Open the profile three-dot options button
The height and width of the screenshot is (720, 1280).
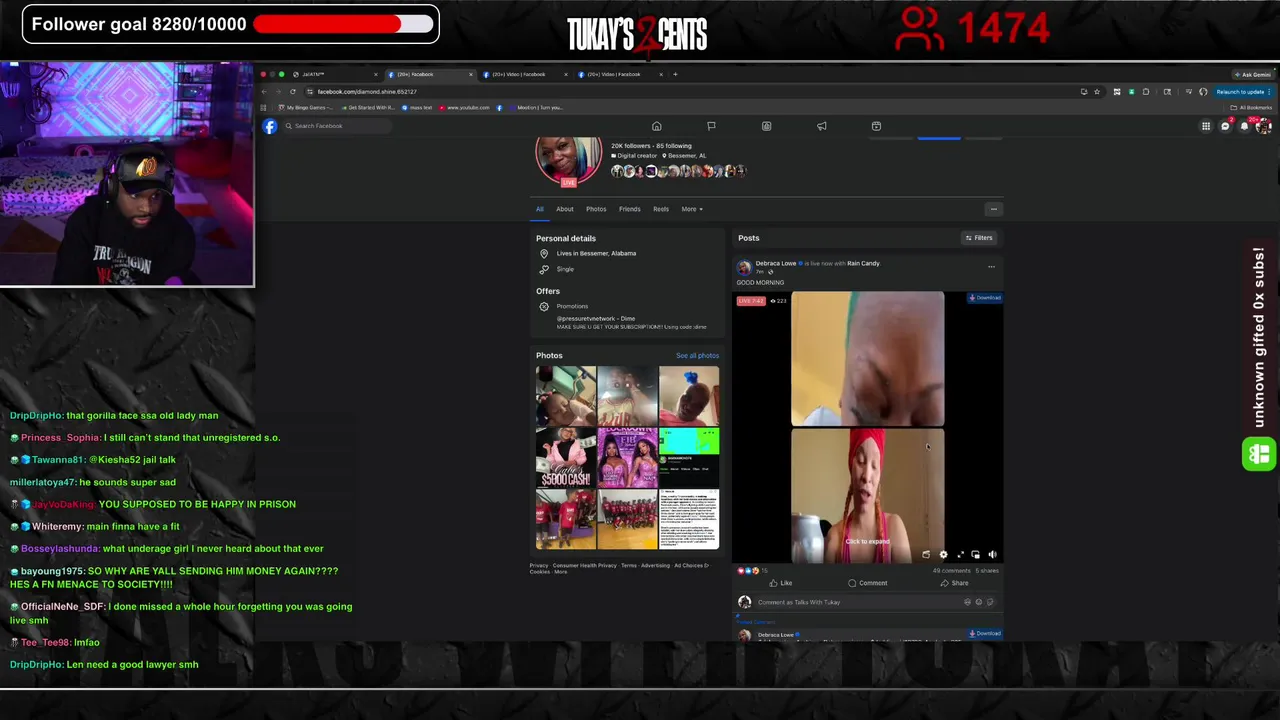[x=993, y=209]
